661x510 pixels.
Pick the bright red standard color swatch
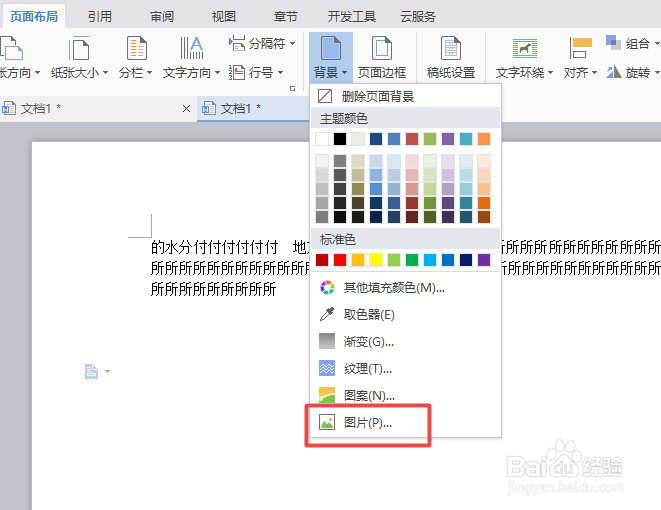coord(340,260)
